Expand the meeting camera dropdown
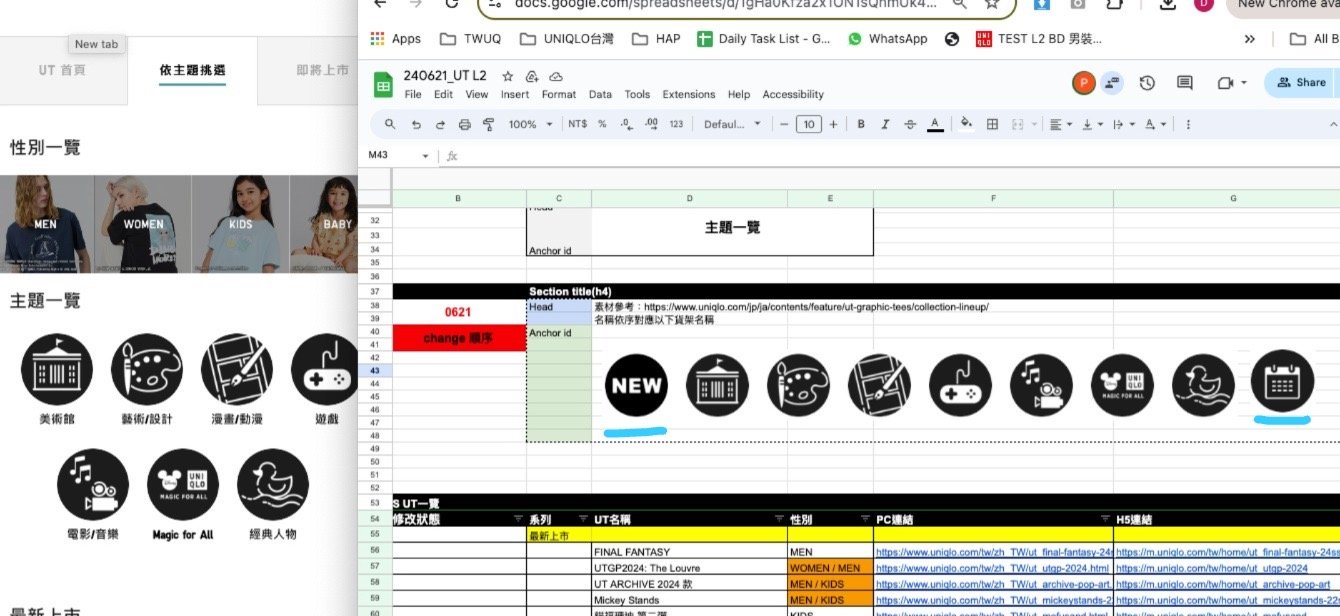Viewport: 1340px width, 616px height. [1244, 82]
